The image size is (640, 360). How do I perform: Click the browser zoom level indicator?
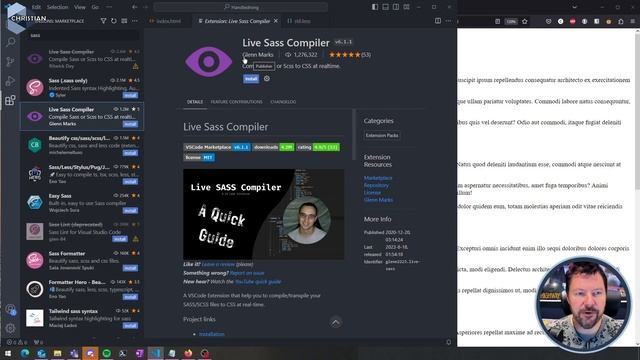click(511, 21)
